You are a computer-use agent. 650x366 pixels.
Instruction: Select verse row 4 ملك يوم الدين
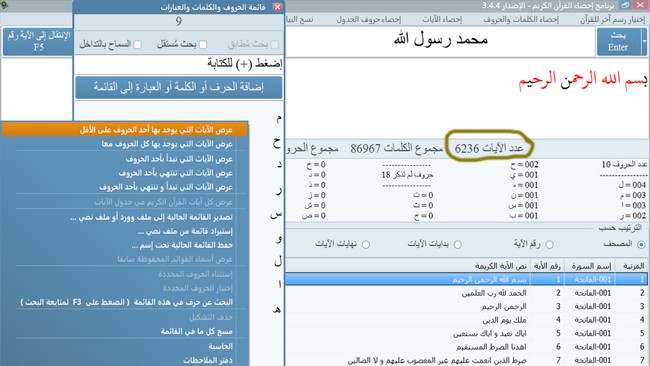(466, 320)
